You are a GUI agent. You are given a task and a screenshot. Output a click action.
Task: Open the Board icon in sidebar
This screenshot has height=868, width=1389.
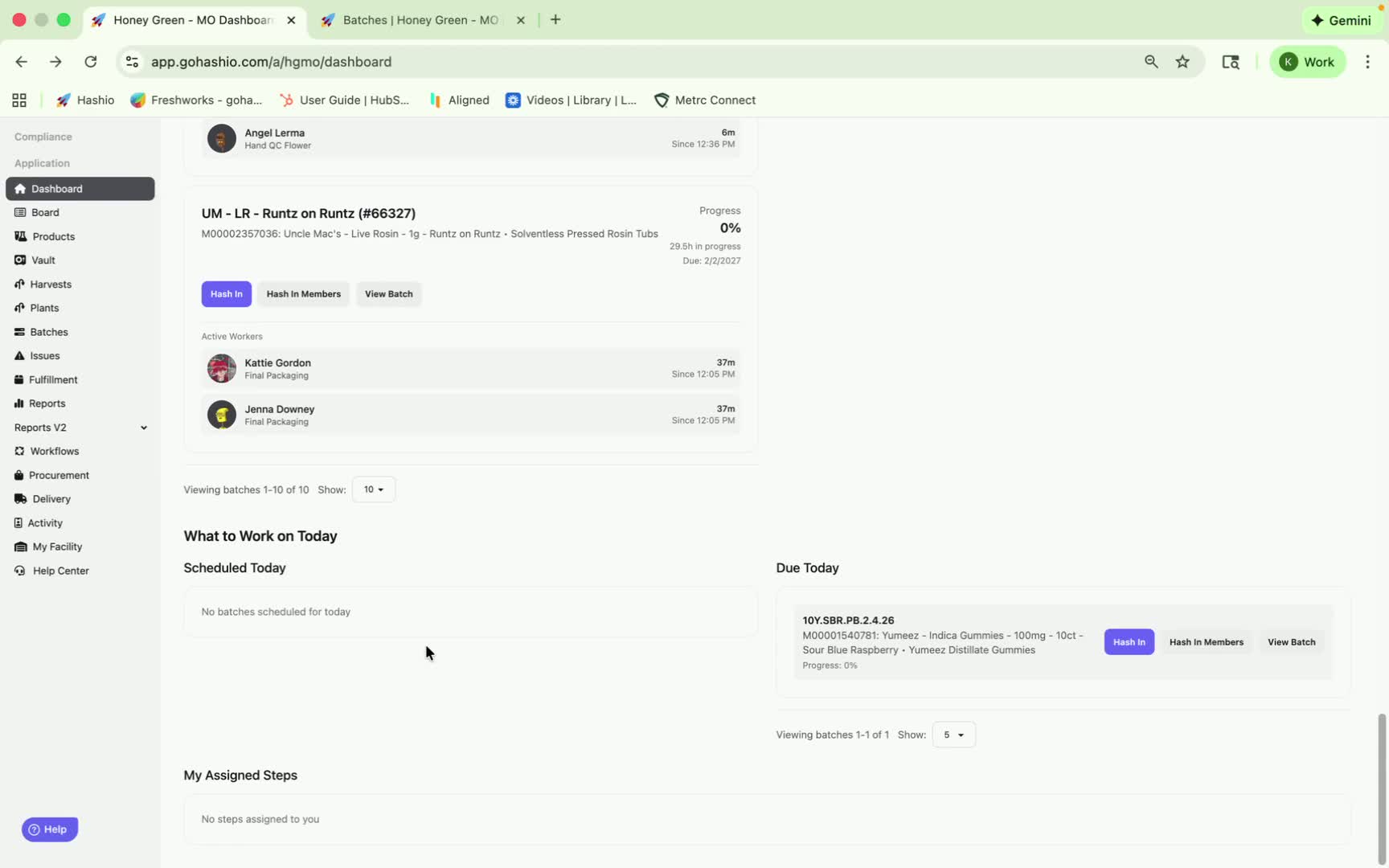[x=20, y=213]
